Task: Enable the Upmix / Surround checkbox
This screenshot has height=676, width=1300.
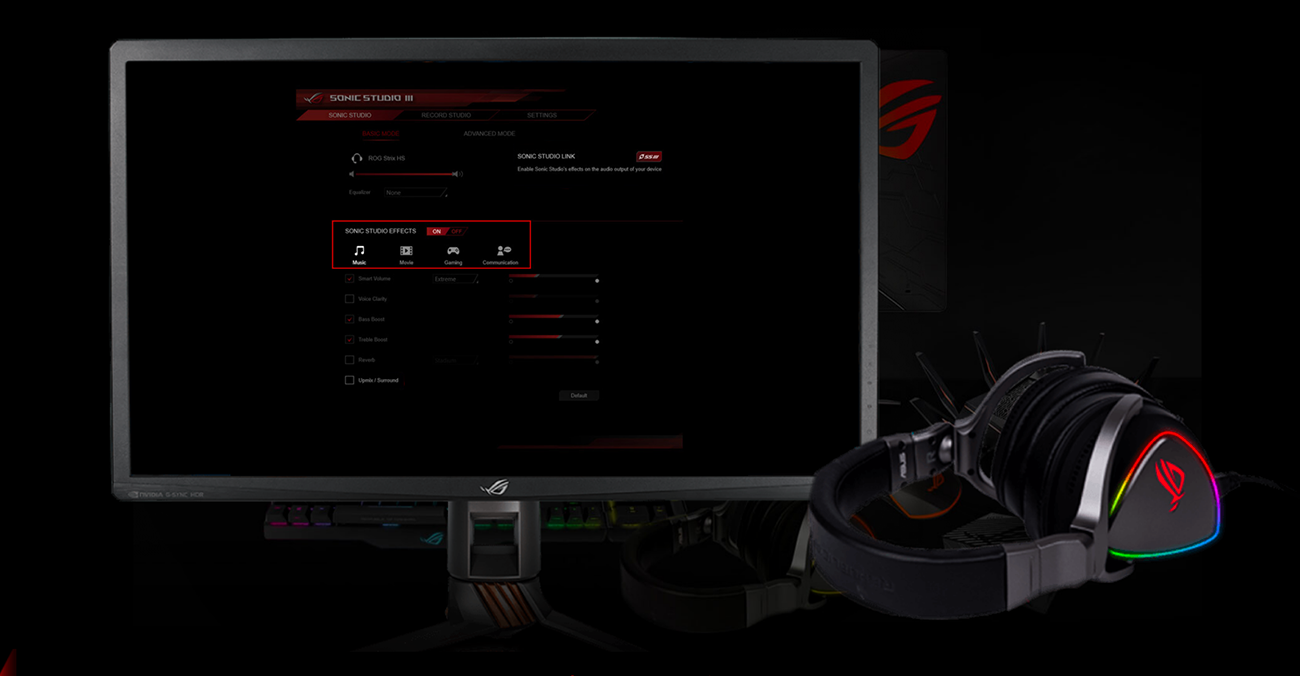Action: coord(349,380)
